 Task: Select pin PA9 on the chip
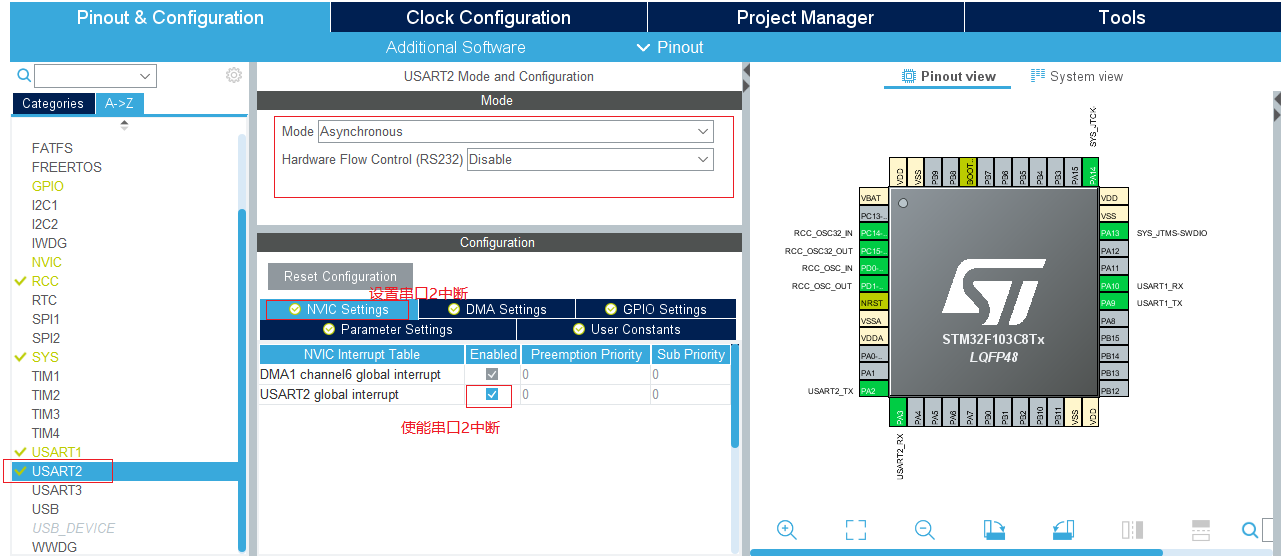pos(1113,303)
